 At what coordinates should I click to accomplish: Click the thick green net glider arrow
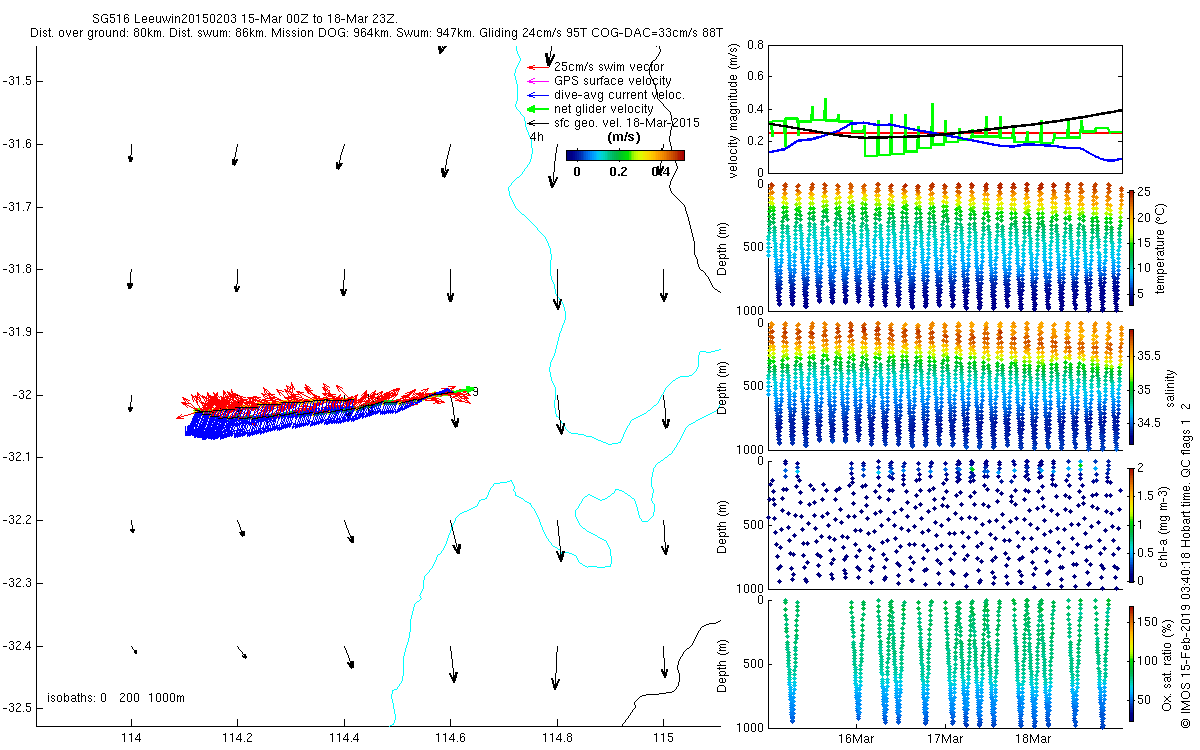(540, 109)
